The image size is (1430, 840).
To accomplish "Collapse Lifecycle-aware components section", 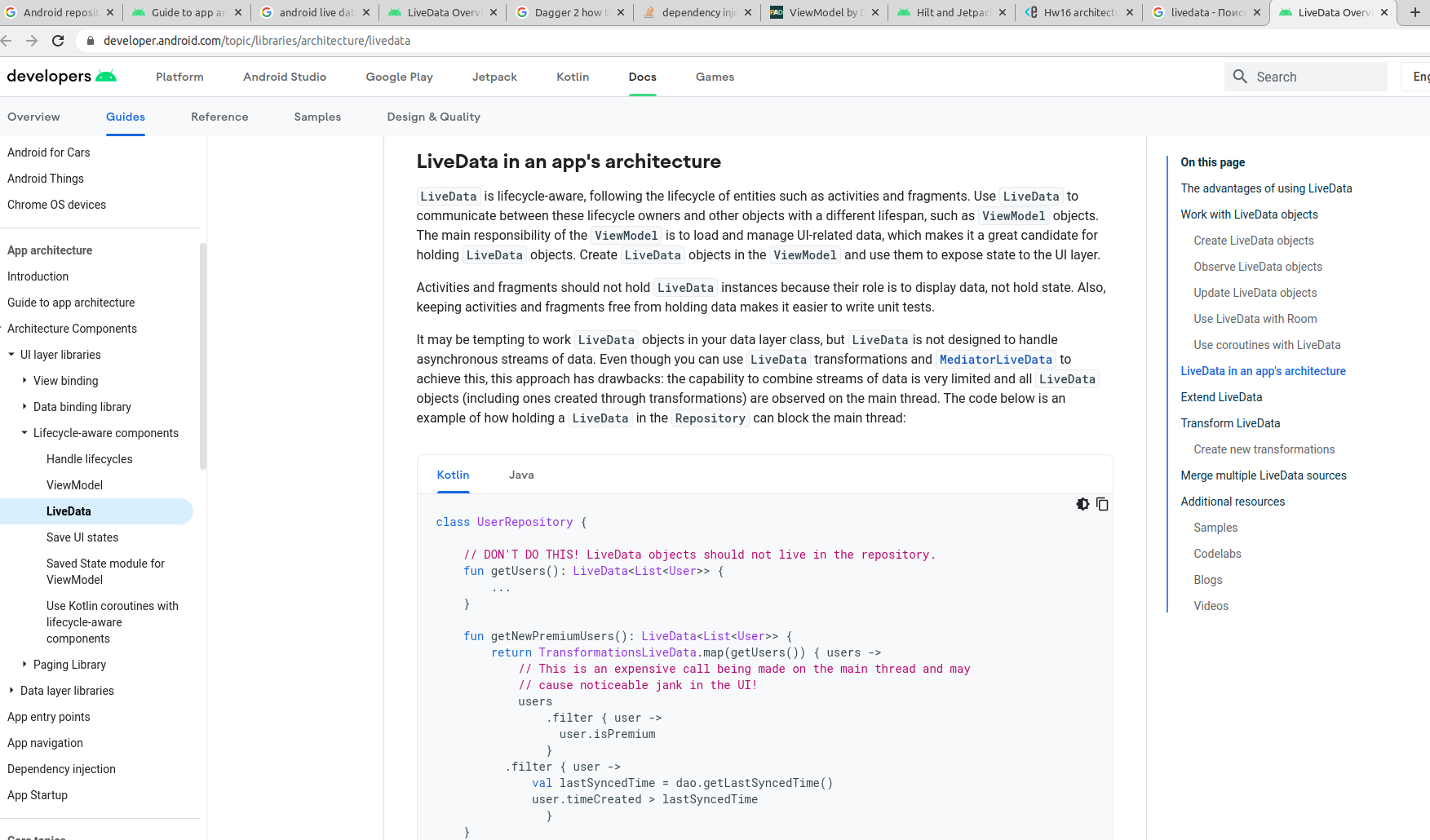I will (24, 433).
